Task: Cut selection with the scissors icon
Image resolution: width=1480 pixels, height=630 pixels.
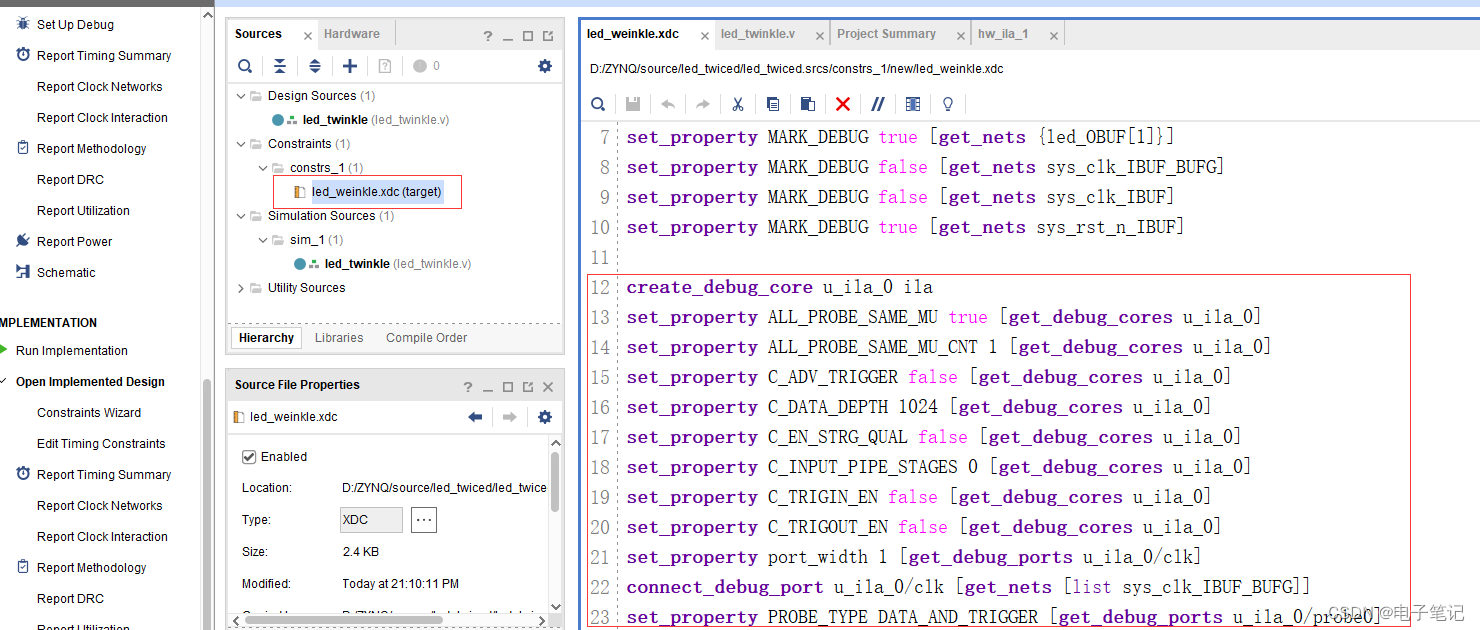Action: tap(738, 104)
